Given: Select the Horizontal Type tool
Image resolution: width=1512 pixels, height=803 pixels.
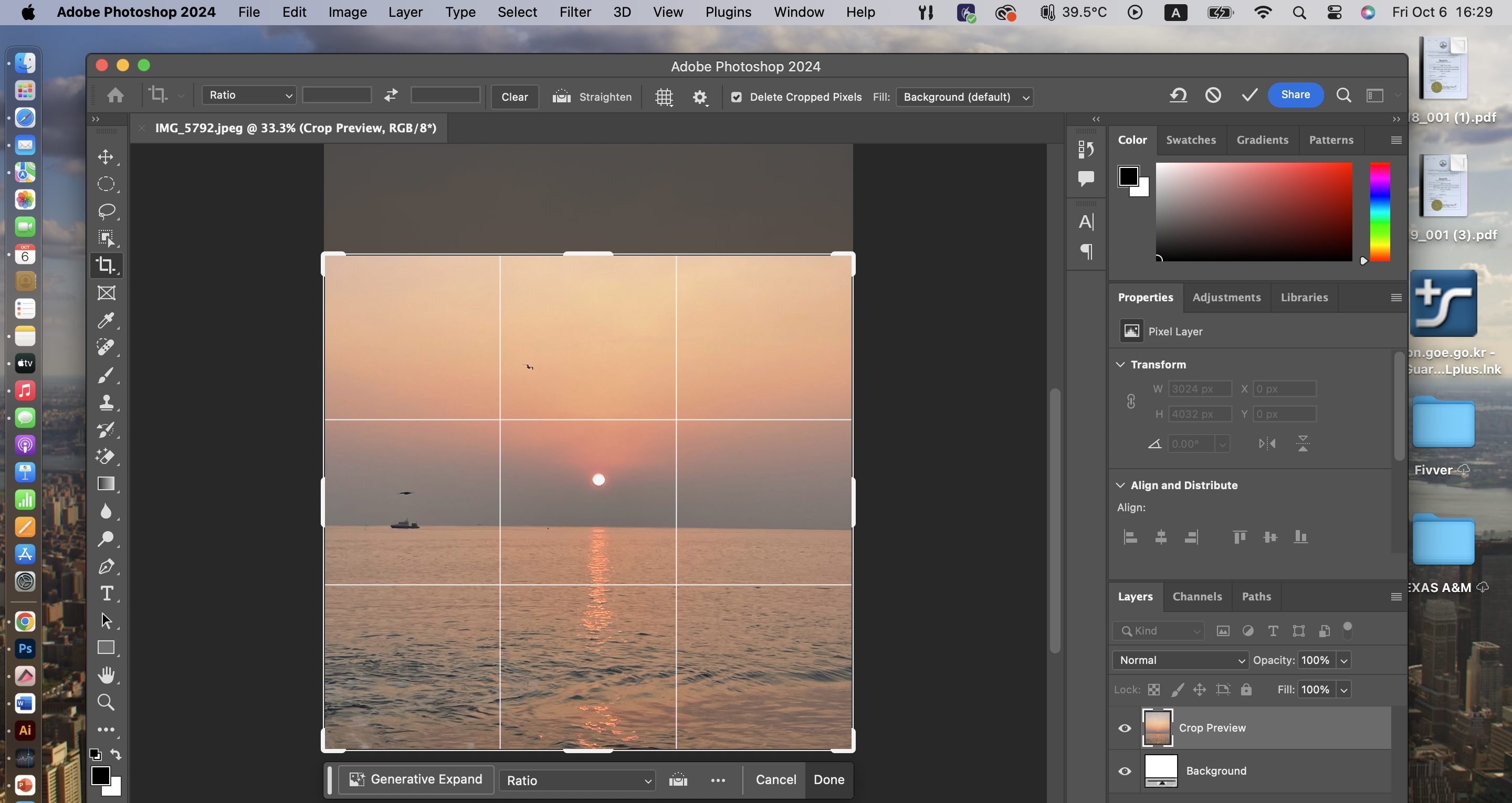Looking at the screenshot, I should pos(106,594).
